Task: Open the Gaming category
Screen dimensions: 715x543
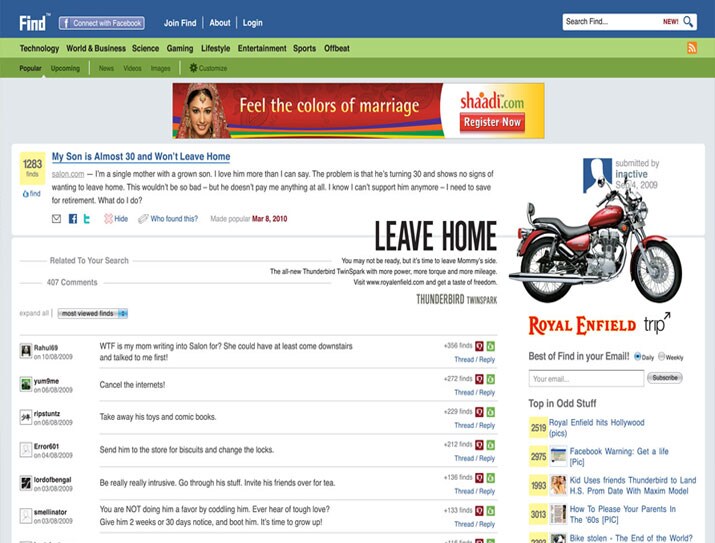Action: point(180,48)
